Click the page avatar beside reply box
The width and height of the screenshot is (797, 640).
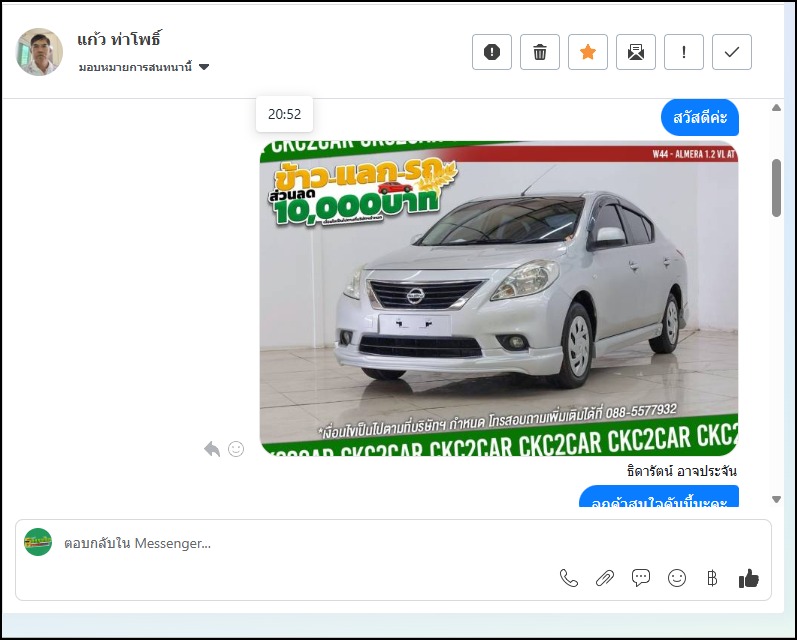[38, 542]
